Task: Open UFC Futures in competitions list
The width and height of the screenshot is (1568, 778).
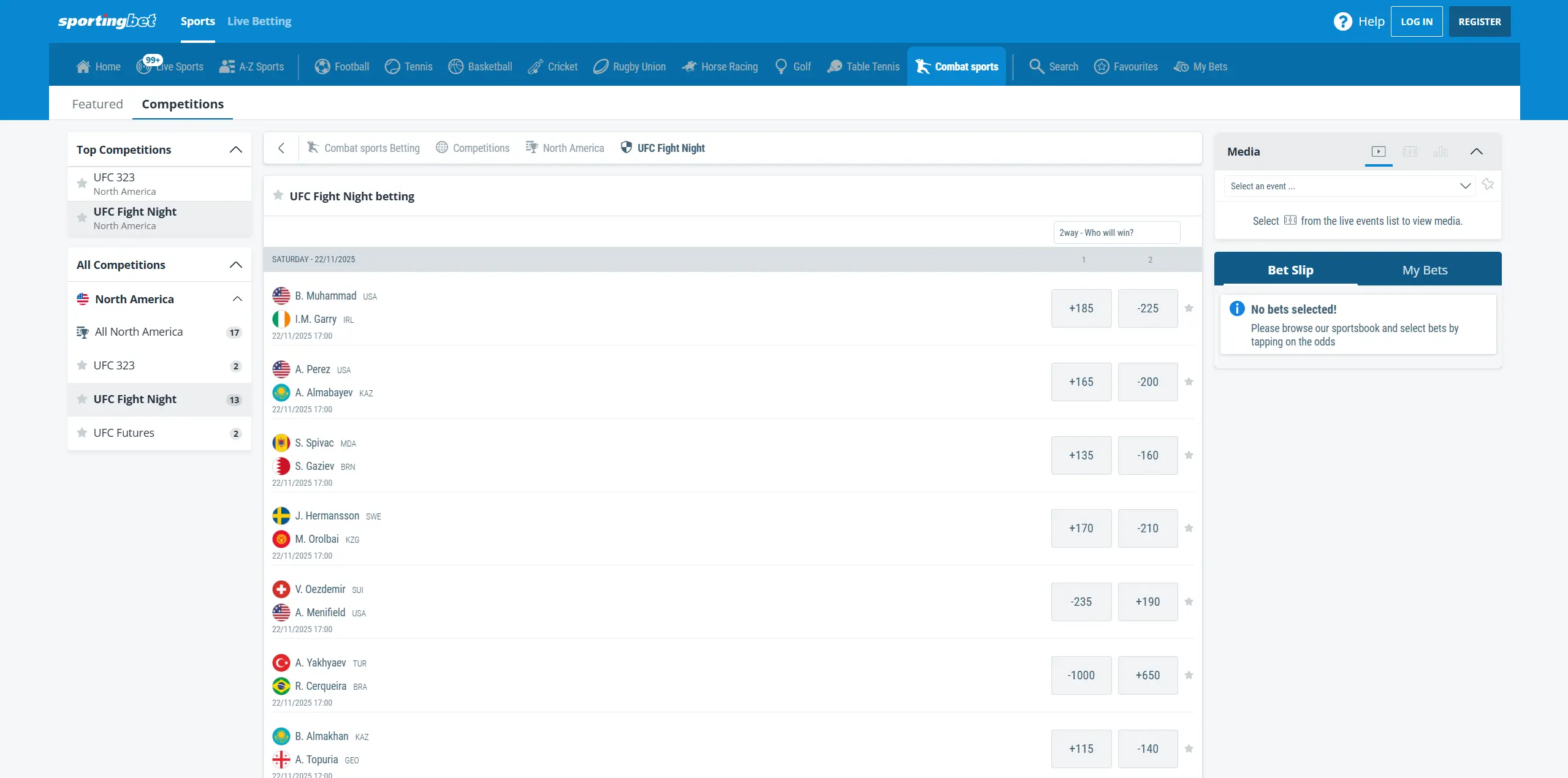Action: pos(124,432)
